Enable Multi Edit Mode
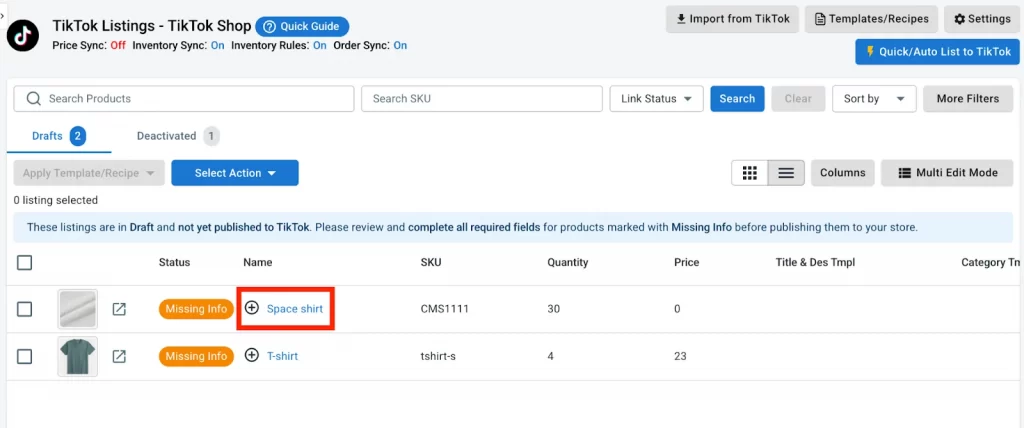Image resolution: width=1024 pixels, height=428 pixels. [x=948, y=173]
